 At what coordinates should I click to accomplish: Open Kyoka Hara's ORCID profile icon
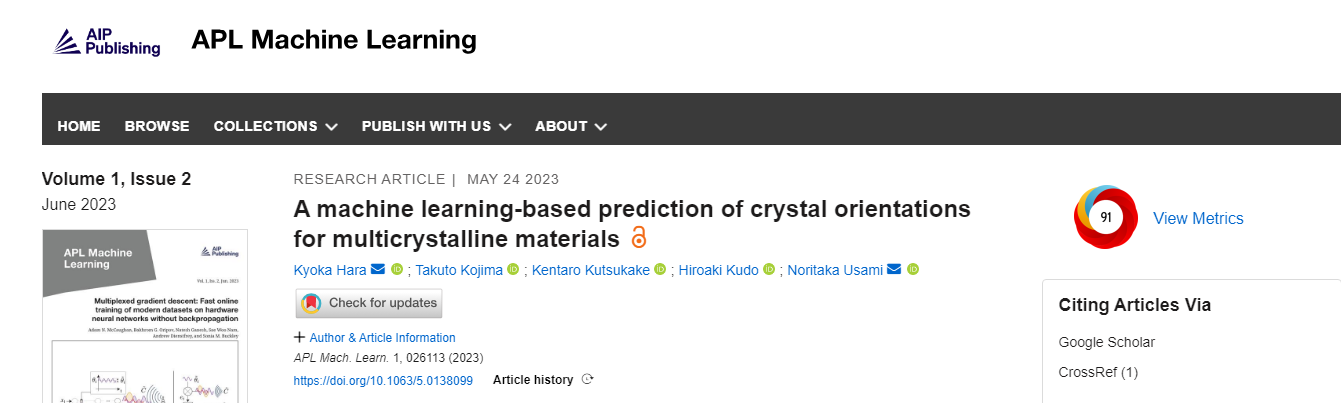(x=397, y=269)
